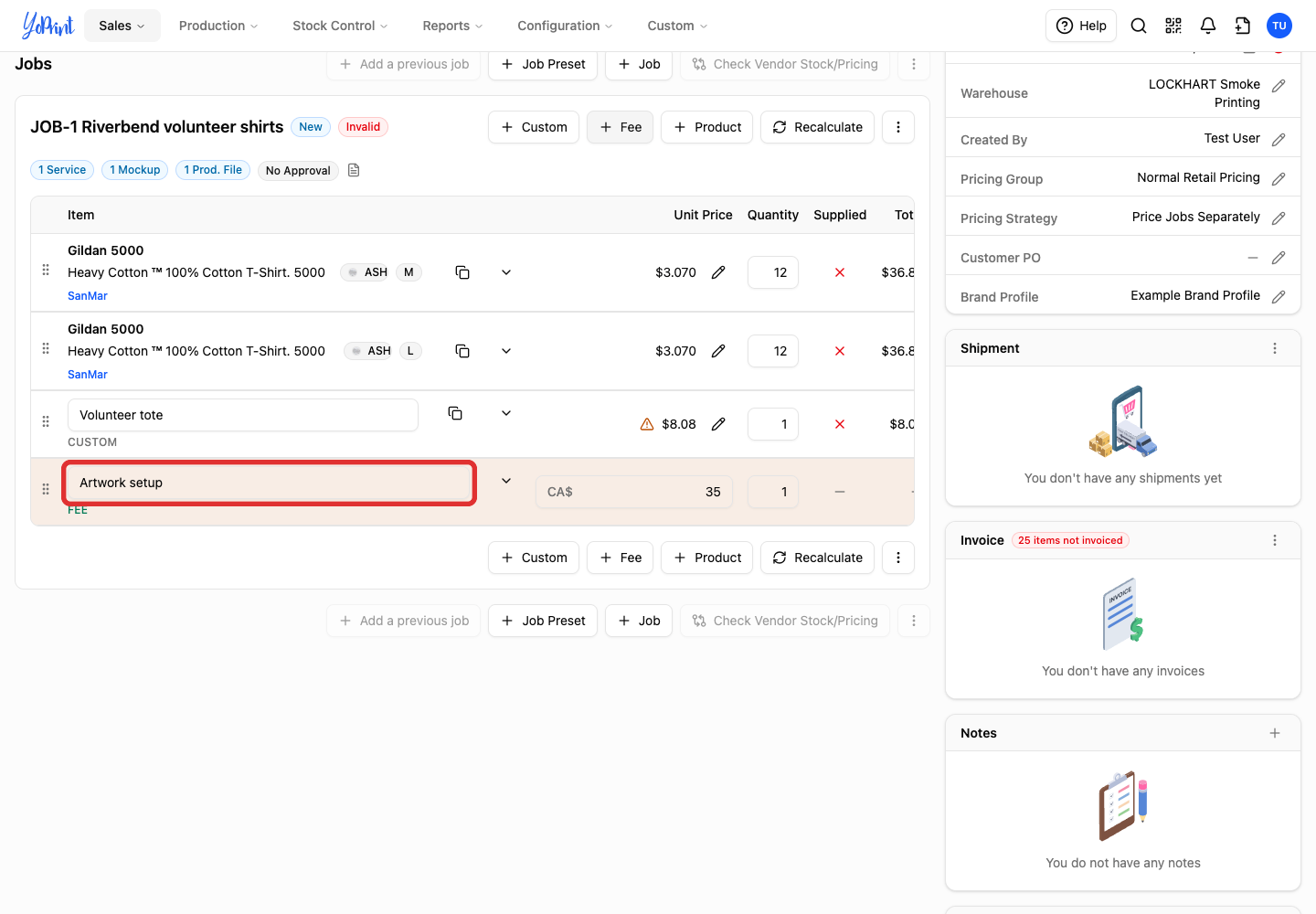Click the Artwork setup name field

point(269,483)
